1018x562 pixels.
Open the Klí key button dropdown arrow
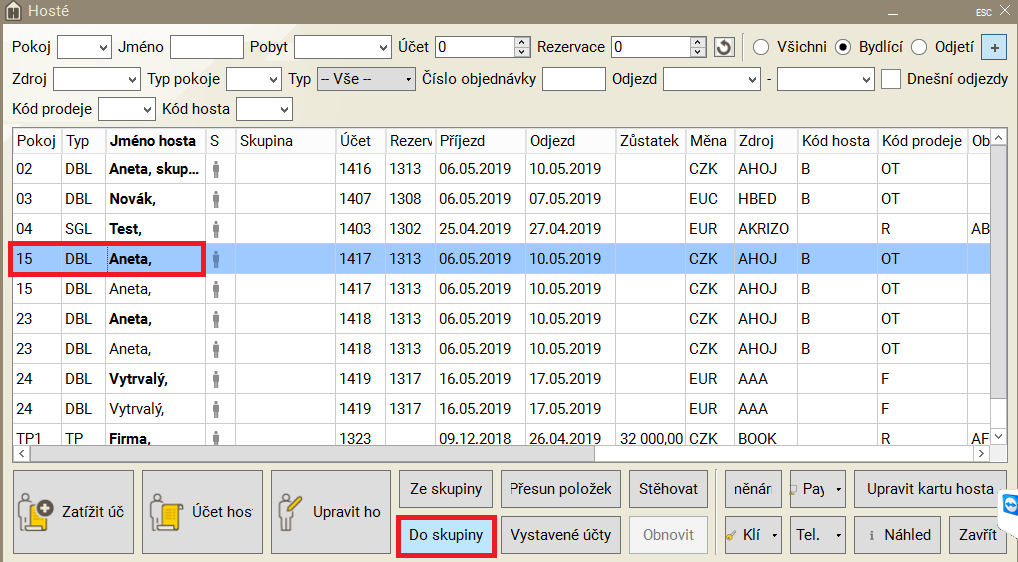(775, 535)
